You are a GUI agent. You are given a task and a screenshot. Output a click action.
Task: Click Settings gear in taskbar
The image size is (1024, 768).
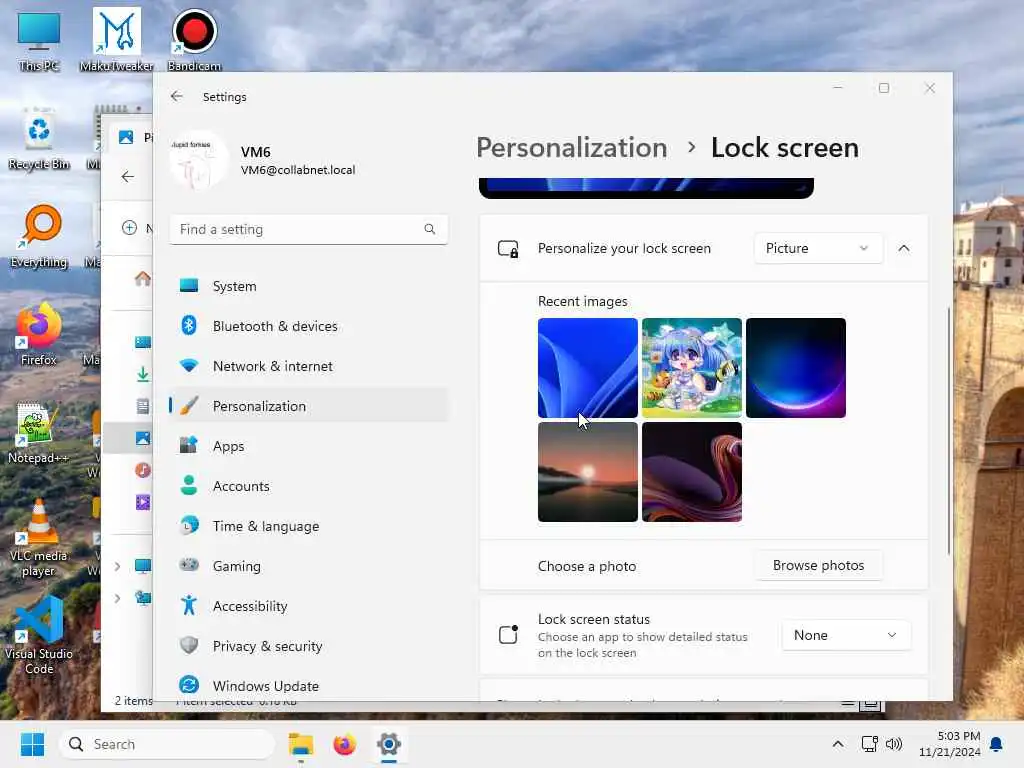point(389,744)
